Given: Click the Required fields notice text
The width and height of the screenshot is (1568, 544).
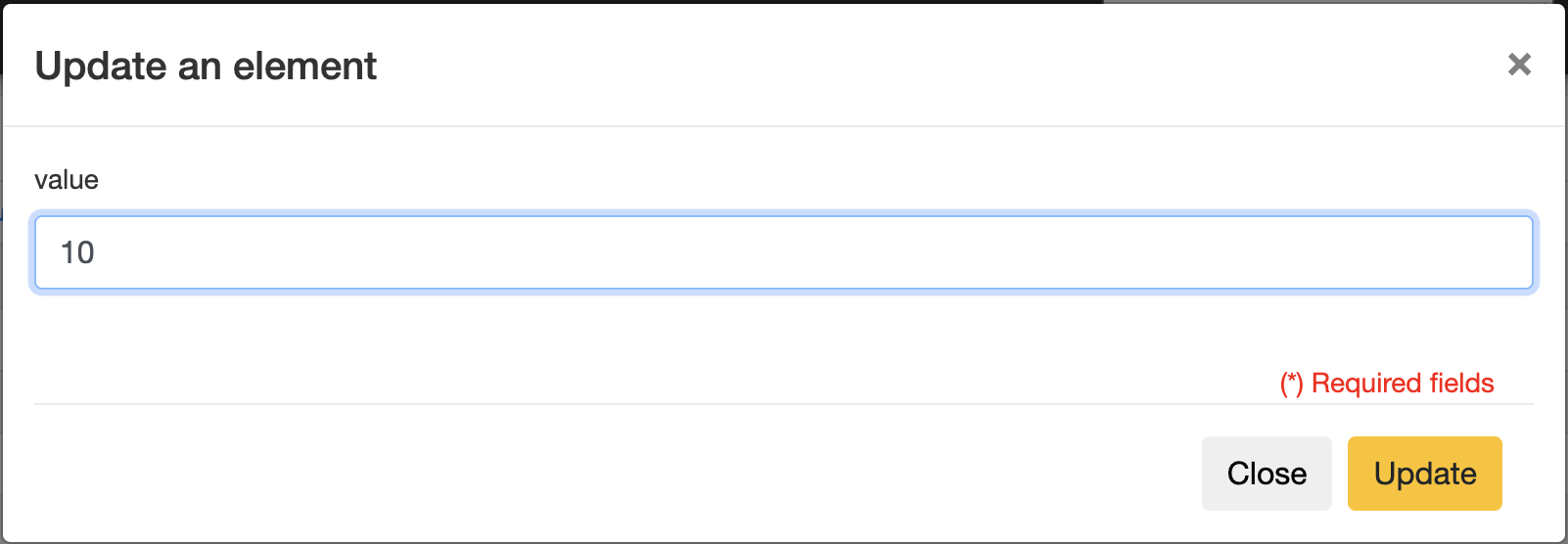Looking at the screenshot, I should pyautogui.click(x=1387, y=384).
